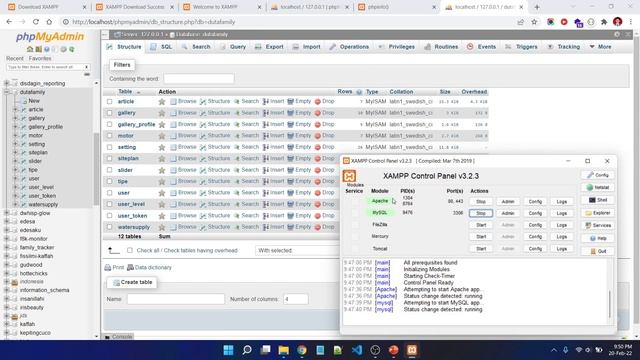The image size is (640, 360).
Task: Favorite the motor table with star icon
Action: [162, 136]
